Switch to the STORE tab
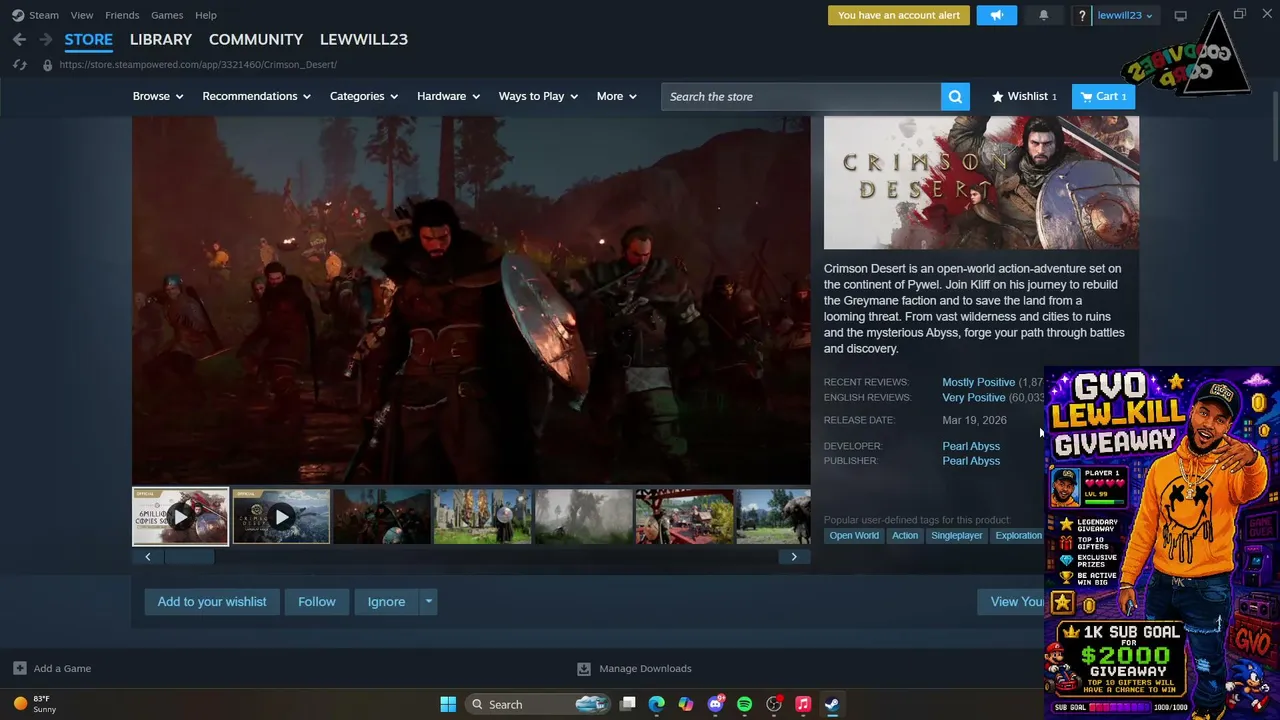This screenshot has height=720, width=1280. [x=89, y=39]
